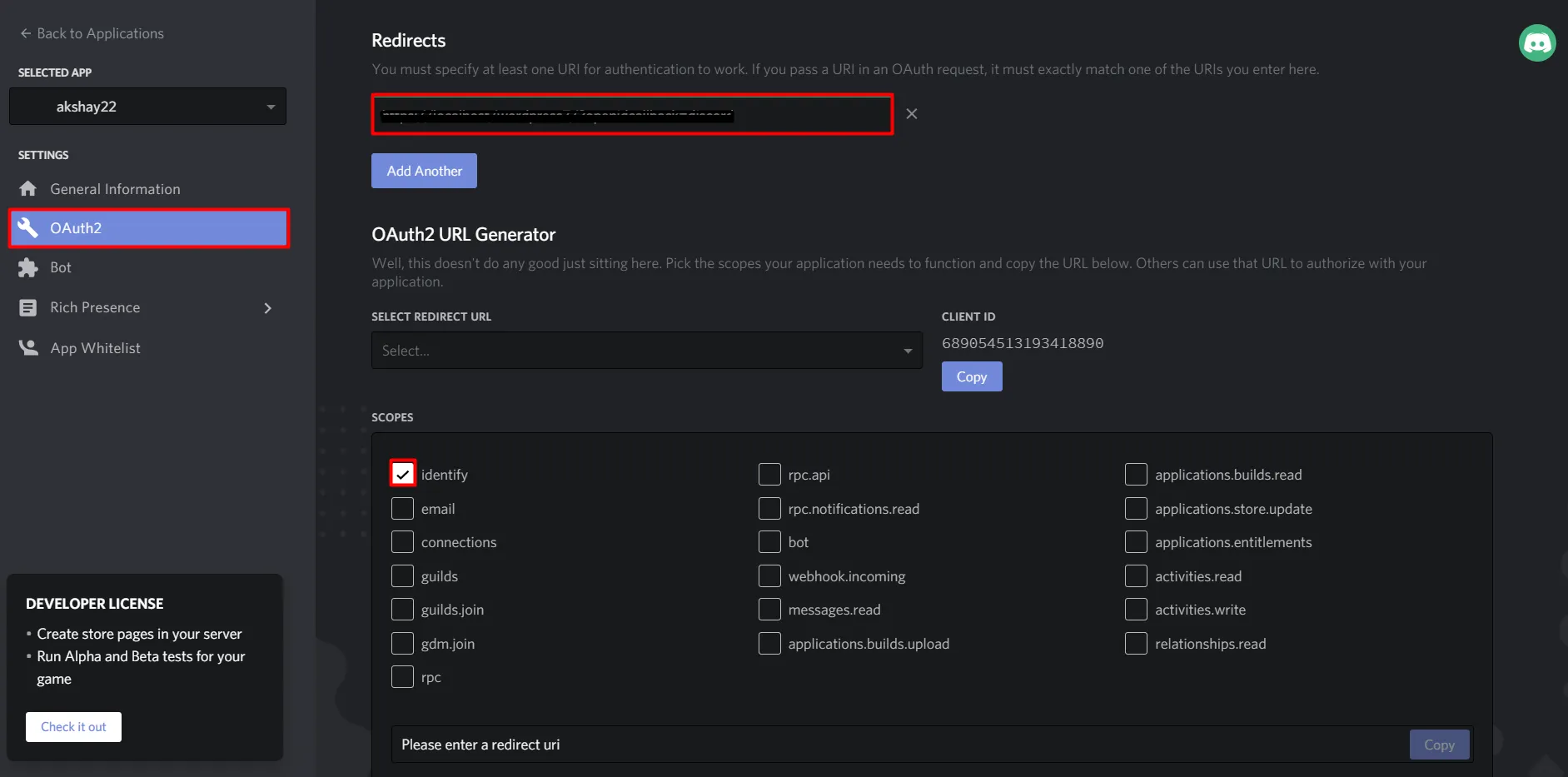The height and width of the screenshot is (777, 1568).
Task: Check the activities.read scope checkbox
Action: [1136, 575]
